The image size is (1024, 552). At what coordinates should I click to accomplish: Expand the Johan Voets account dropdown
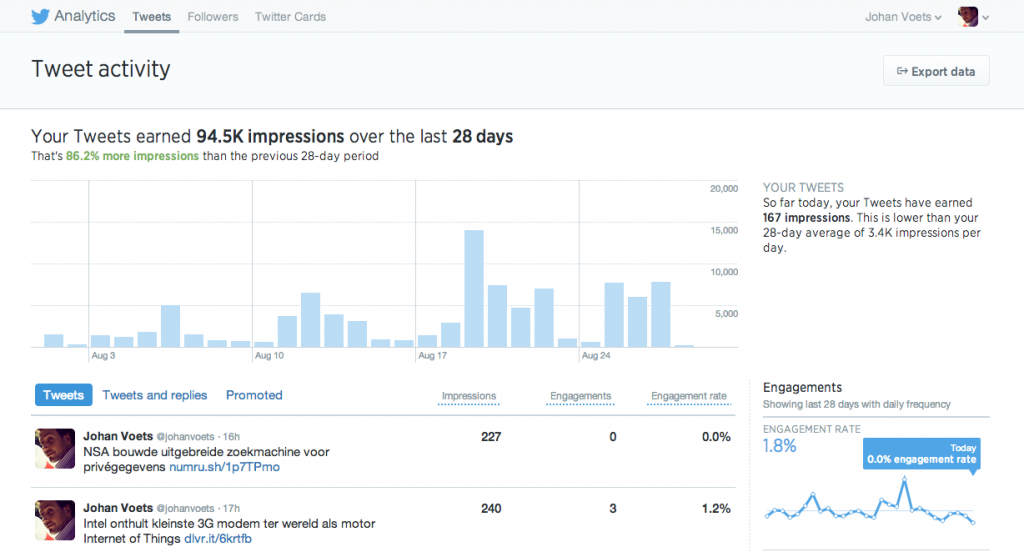(x=903, y=17)
